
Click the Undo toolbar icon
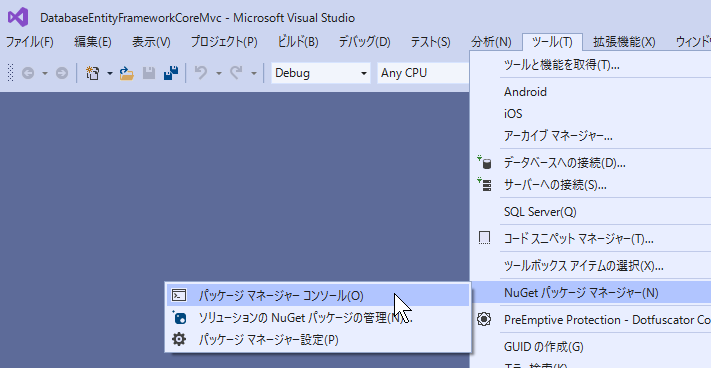(x=201, y=73)
